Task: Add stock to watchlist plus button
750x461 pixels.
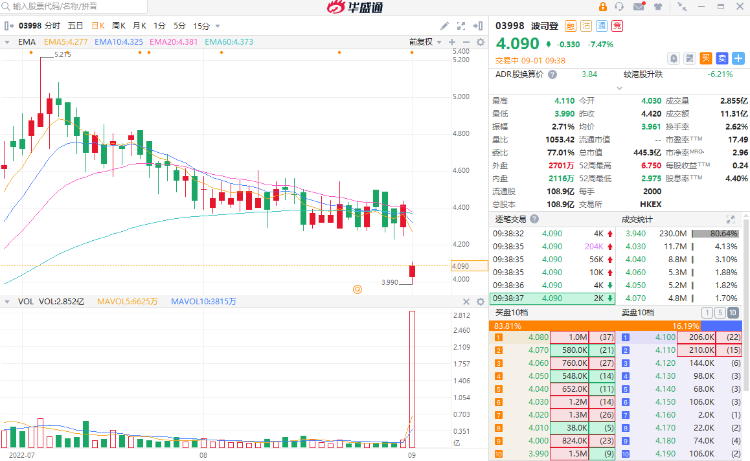Action: click(738, 58)
